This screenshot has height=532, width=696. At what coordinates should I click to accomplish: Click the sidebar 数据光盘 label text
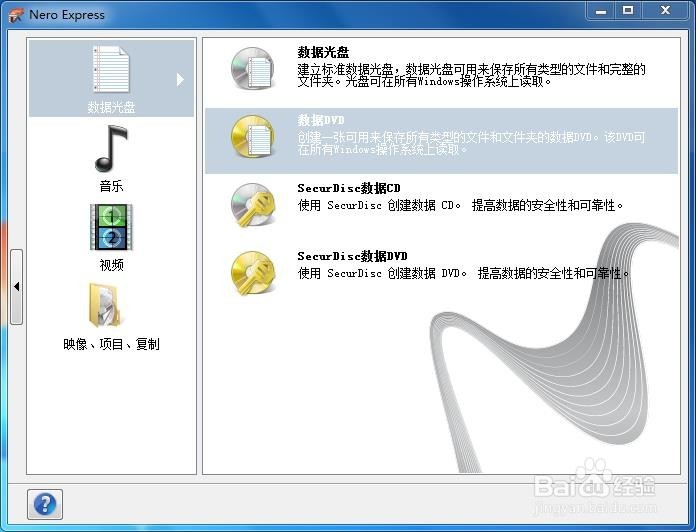[111, 107]
